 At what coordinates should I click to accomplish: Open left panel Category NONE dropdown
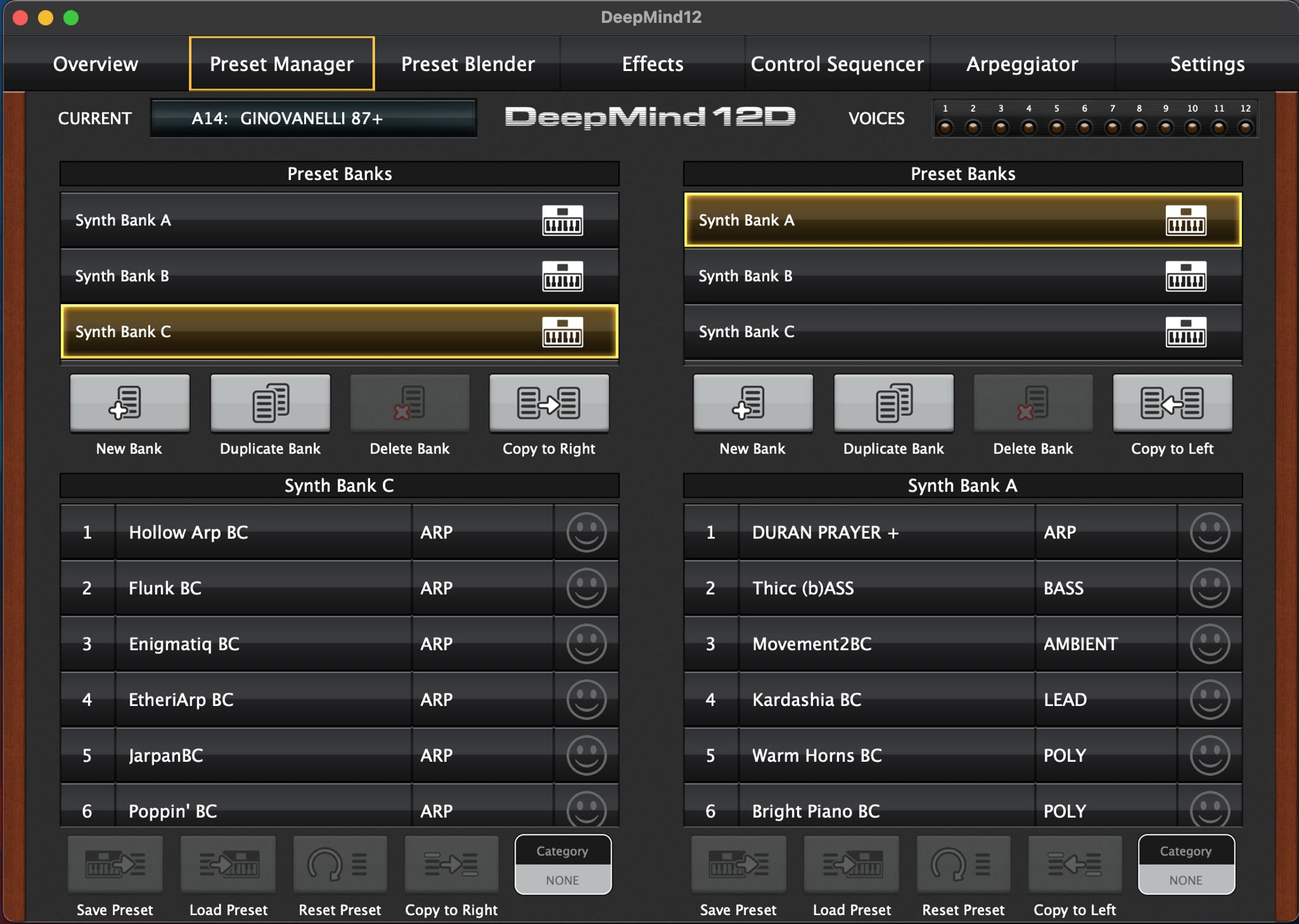point(563,865)
